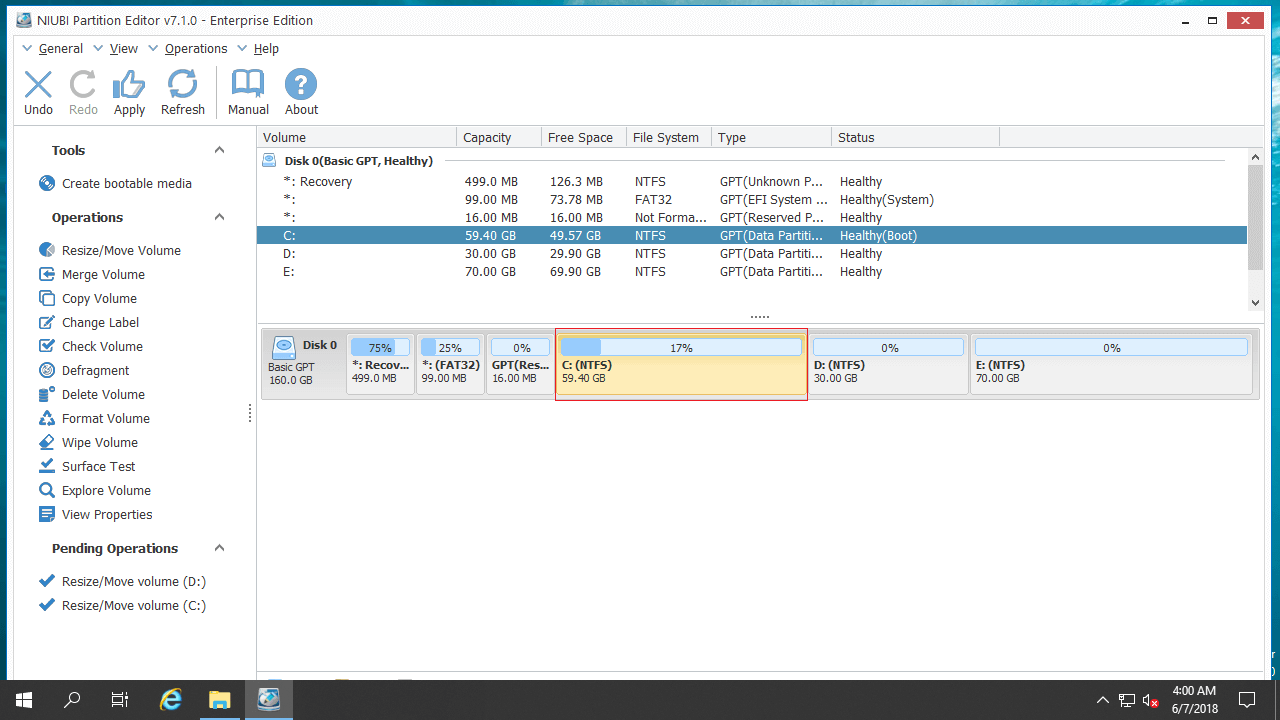This screenshot has height=720, width=1280.
Task: Toggle pending Resize/Move volume (D:) checkmark
Action: [46, 581]
